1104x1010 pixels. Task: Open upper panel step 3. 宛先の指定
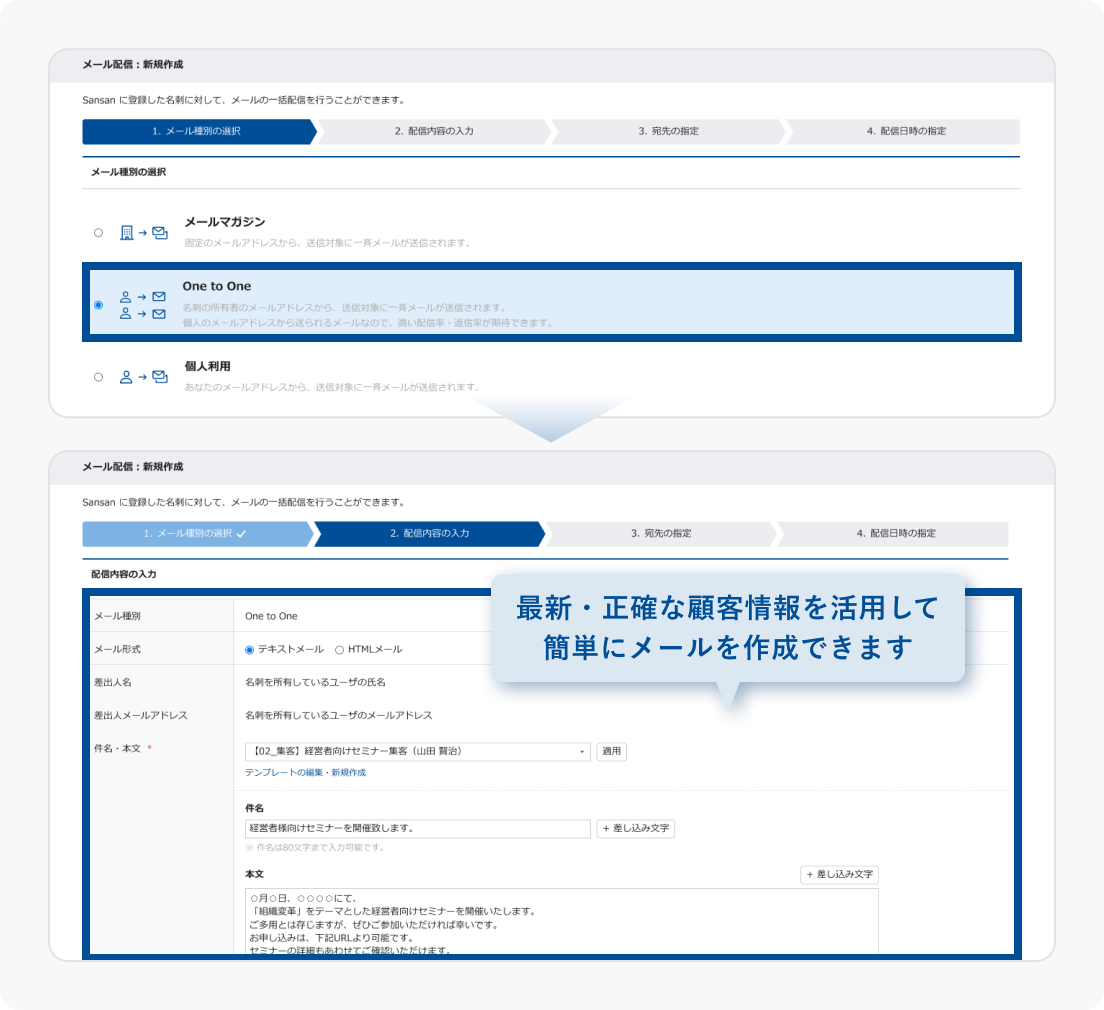(x=668, y=132)
